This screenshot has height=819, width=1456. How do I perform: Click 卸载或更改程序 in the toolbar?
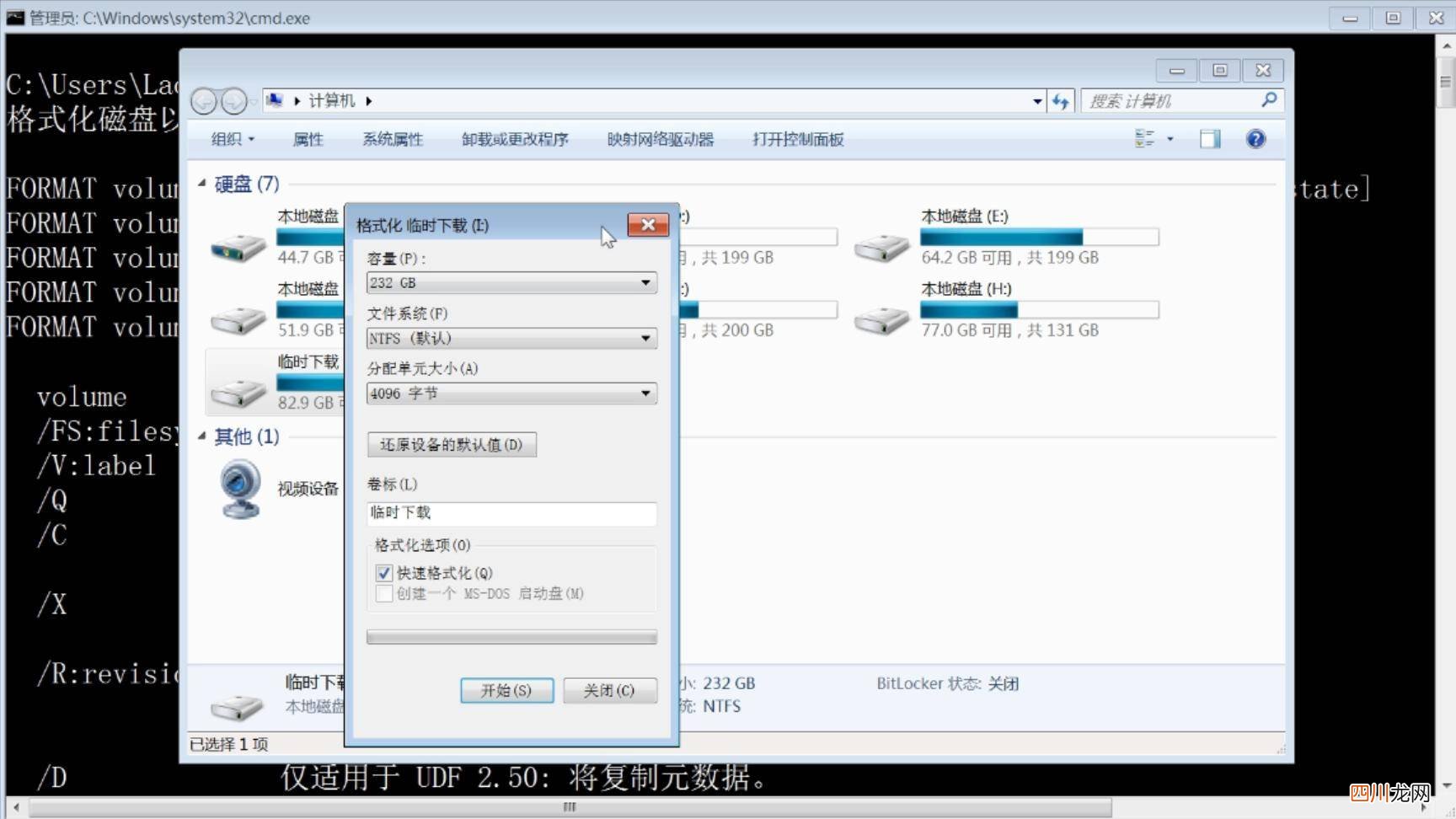[x=515, y=139]
